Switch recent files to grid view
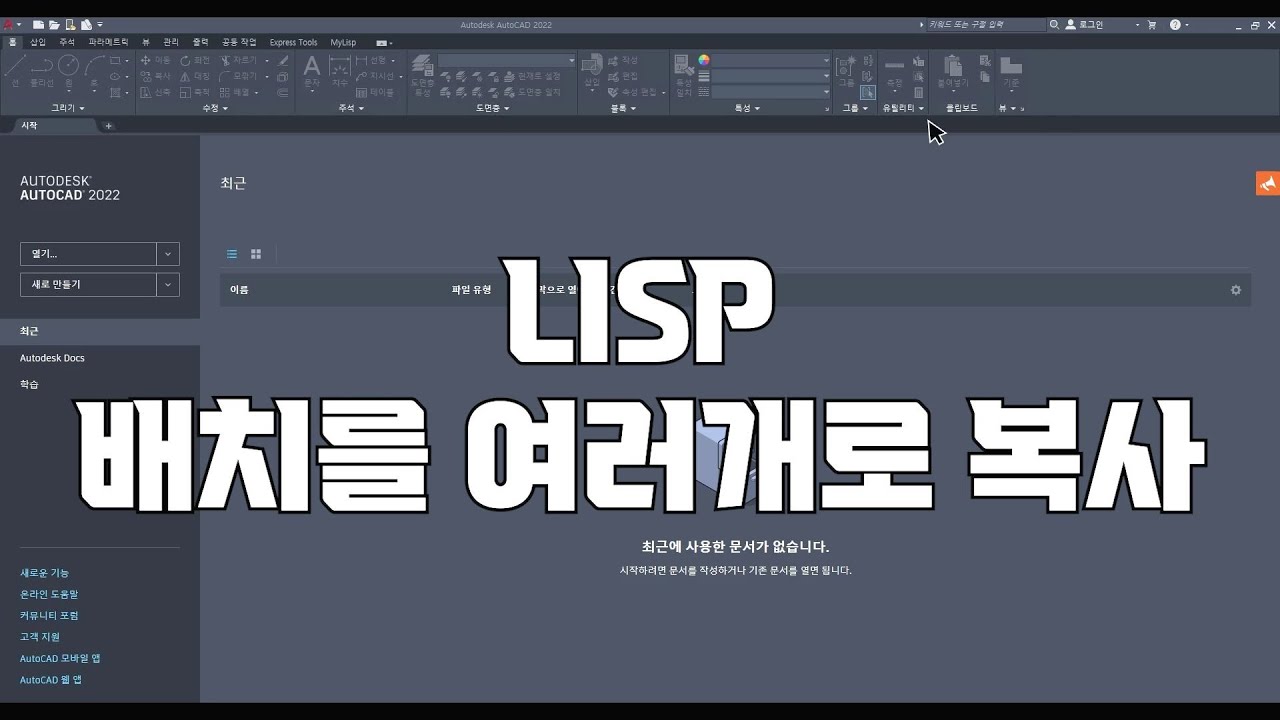The height and width of the screenshot is (720, 1280). point(256,254)
